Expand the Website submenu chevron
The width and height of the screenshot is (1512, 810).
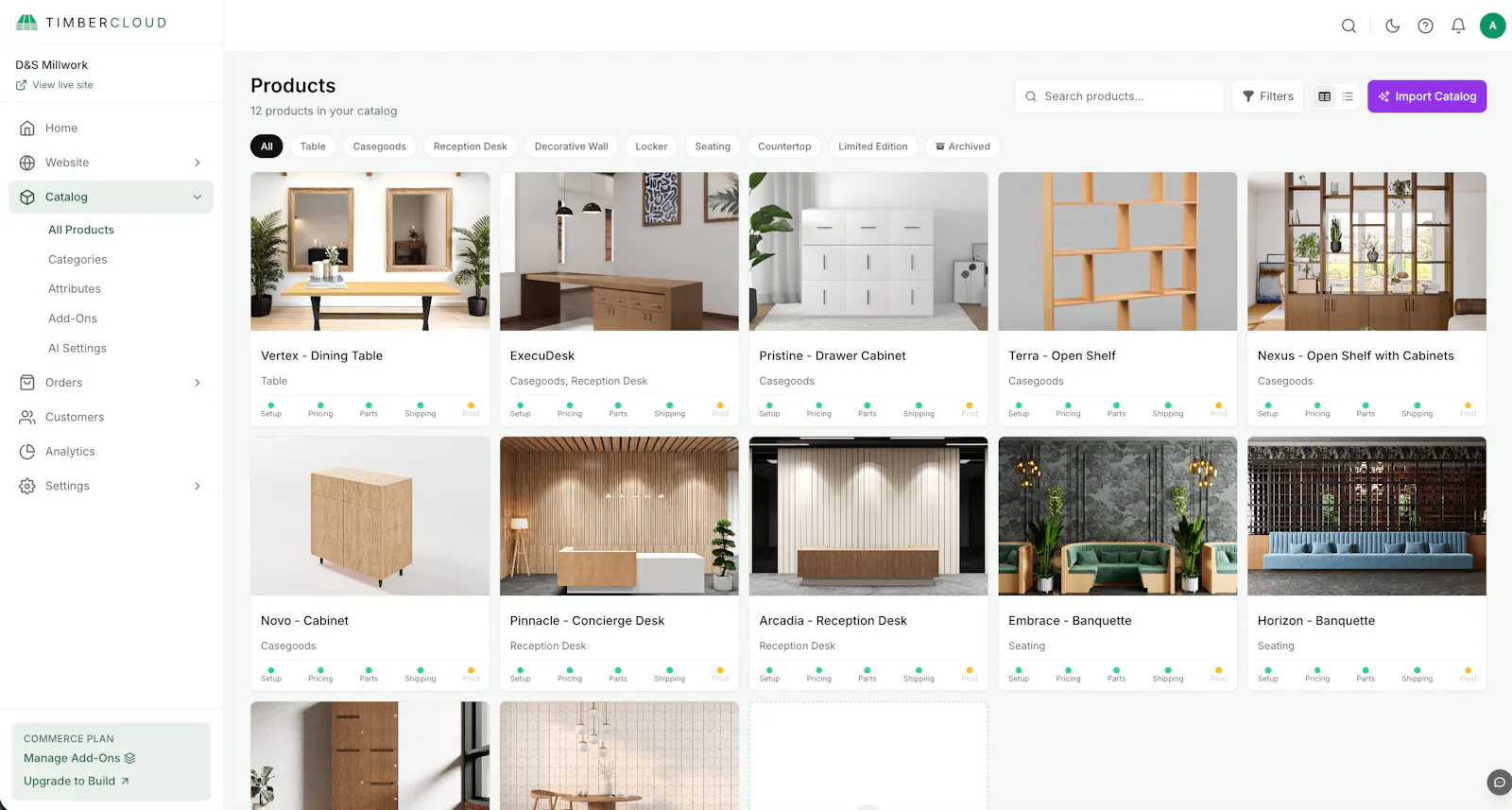(198, 163)
